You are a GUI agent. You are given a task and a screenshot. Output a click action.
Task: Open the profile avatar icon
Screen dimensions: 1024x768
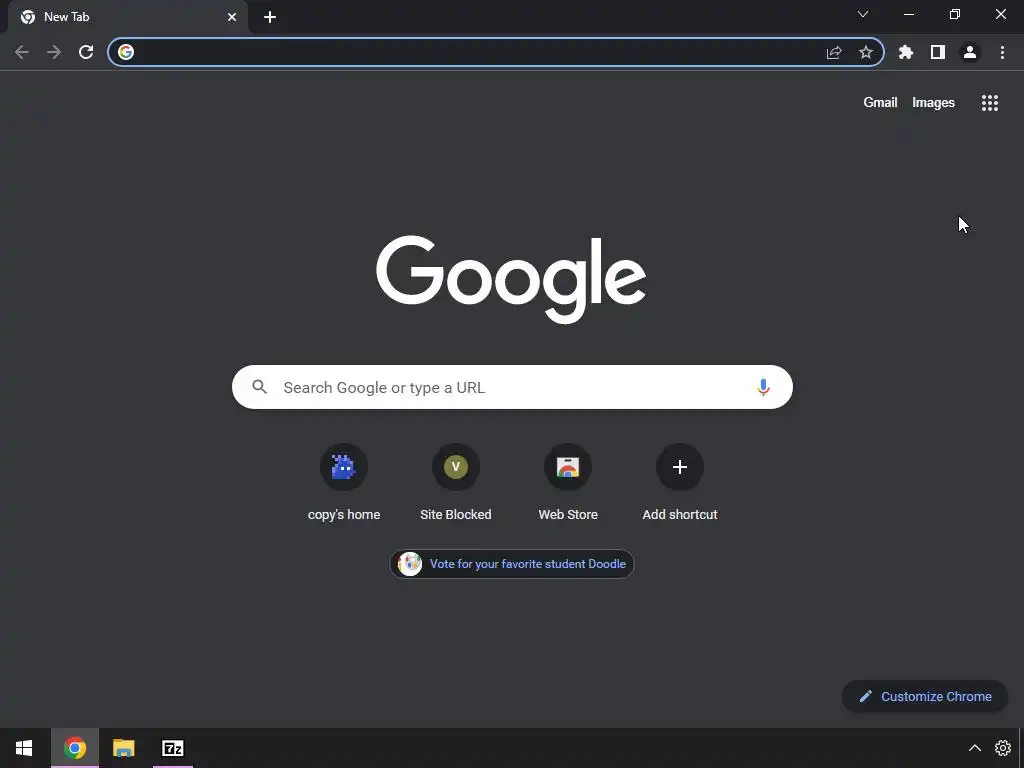tap(970, 52)
